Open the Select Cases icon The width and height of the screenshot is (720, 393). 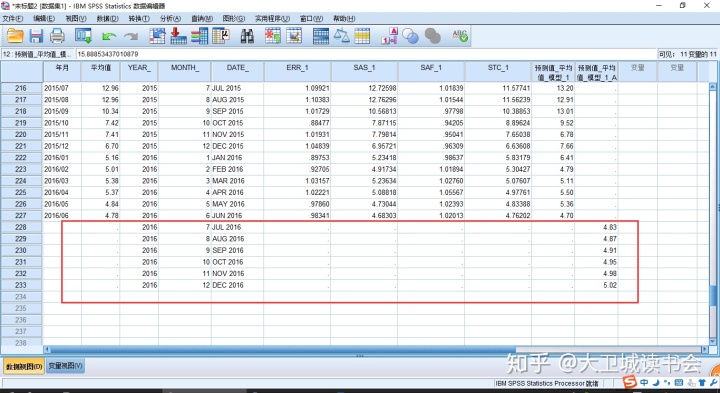point(362,36)
